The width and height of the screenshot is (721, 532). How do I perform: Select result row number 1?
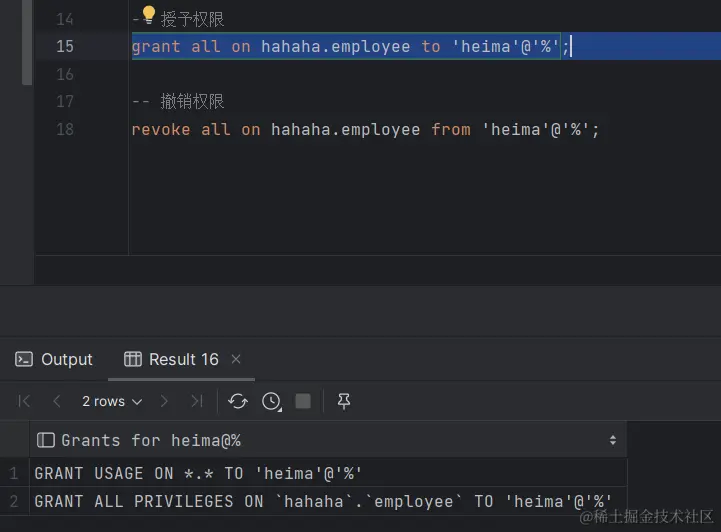pyautogui.click(x=14, y=473)
